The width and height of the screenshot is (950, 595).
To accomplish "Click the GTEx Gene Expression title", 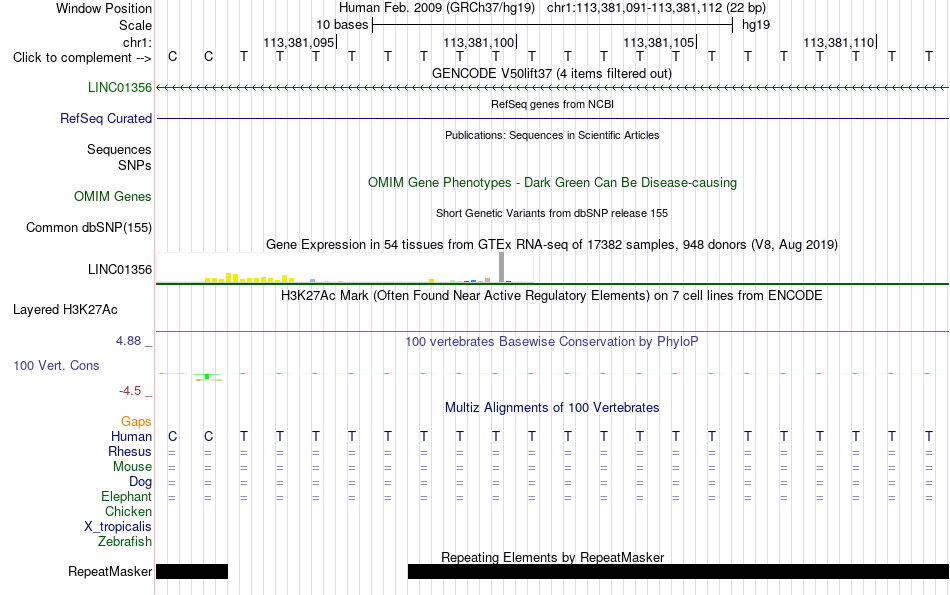I will pyautogui.click(x=552, y=245).
